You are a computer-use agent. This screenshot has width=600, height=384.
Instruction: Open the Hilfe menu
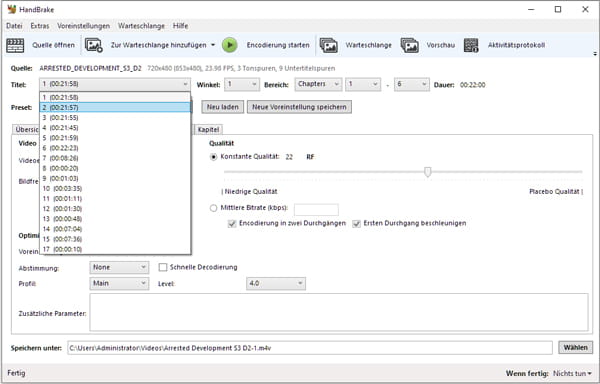180,26
